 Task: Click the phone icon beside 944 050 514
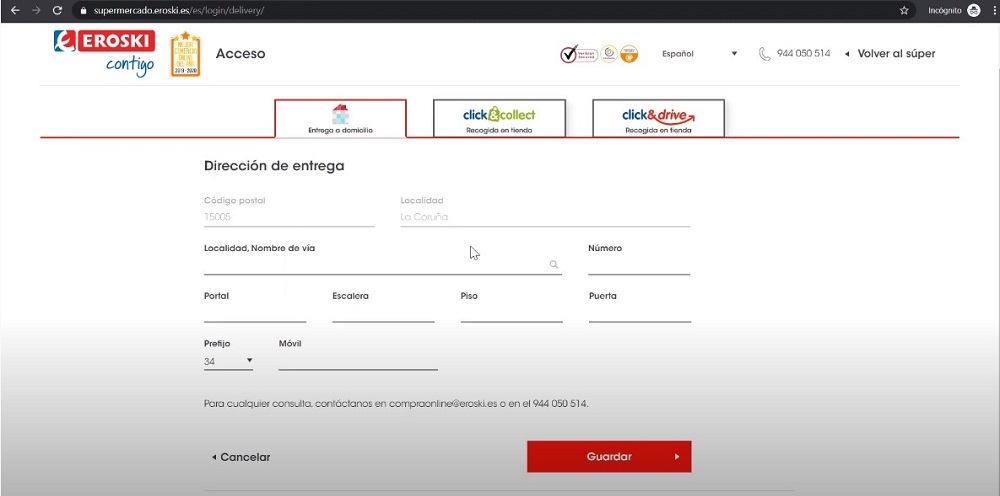point(765,54)
